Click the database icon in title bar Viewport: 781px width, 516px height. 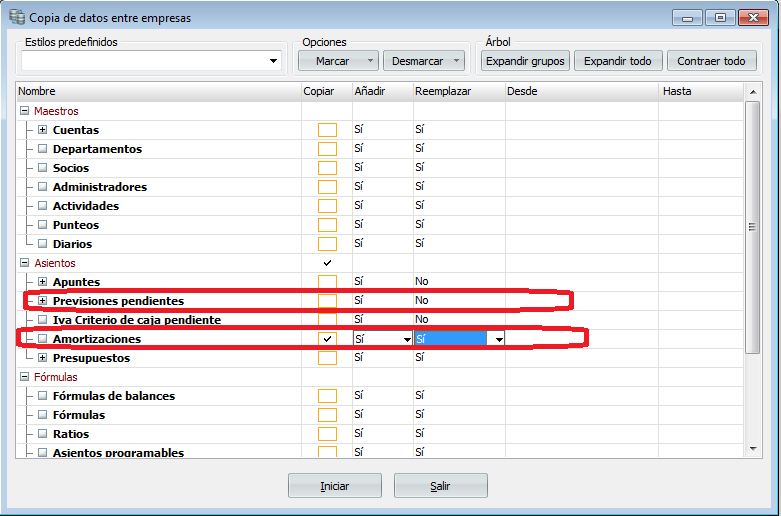17,17
